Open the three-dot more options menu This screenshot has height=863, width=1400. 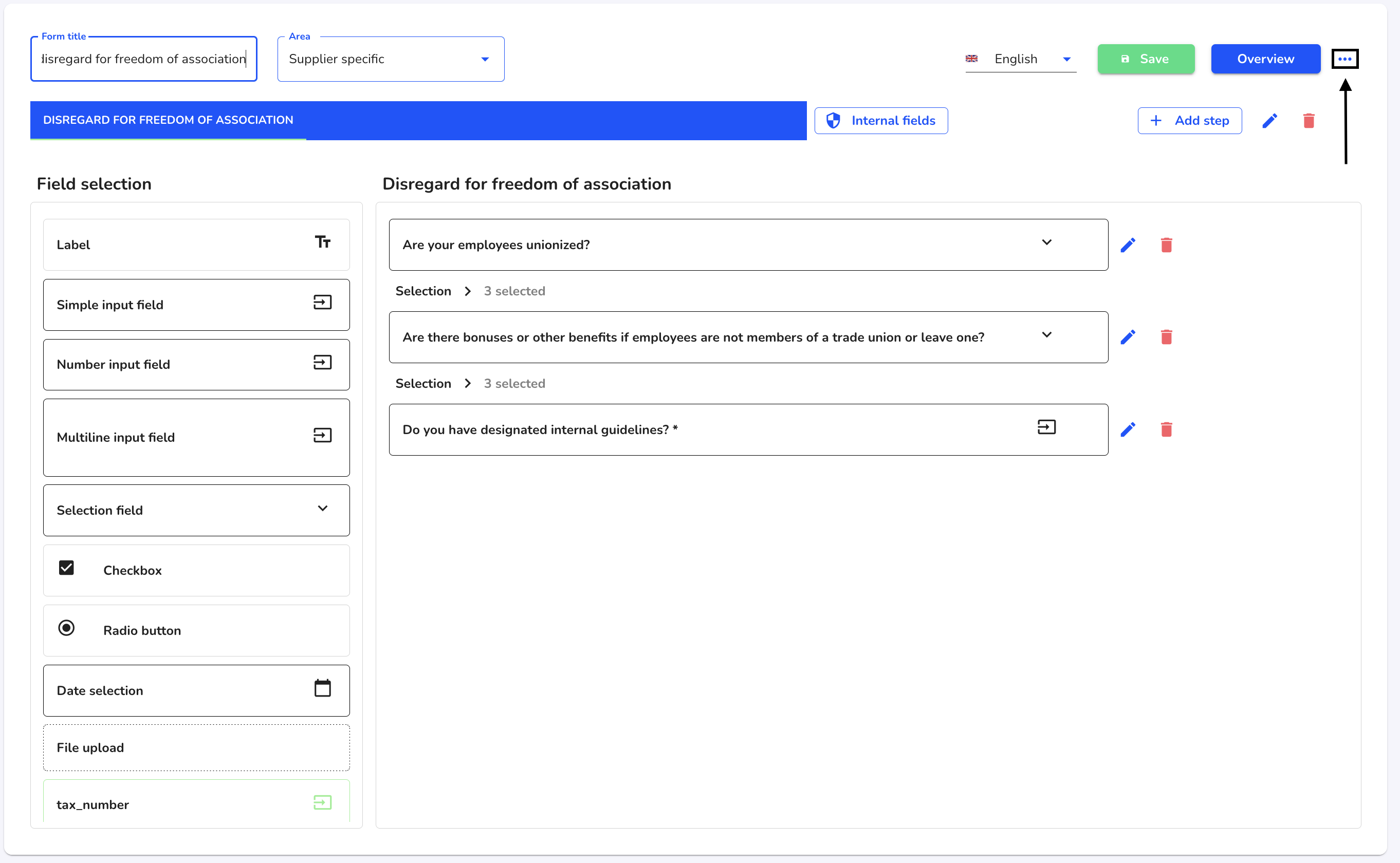(x=1344, y=59)
